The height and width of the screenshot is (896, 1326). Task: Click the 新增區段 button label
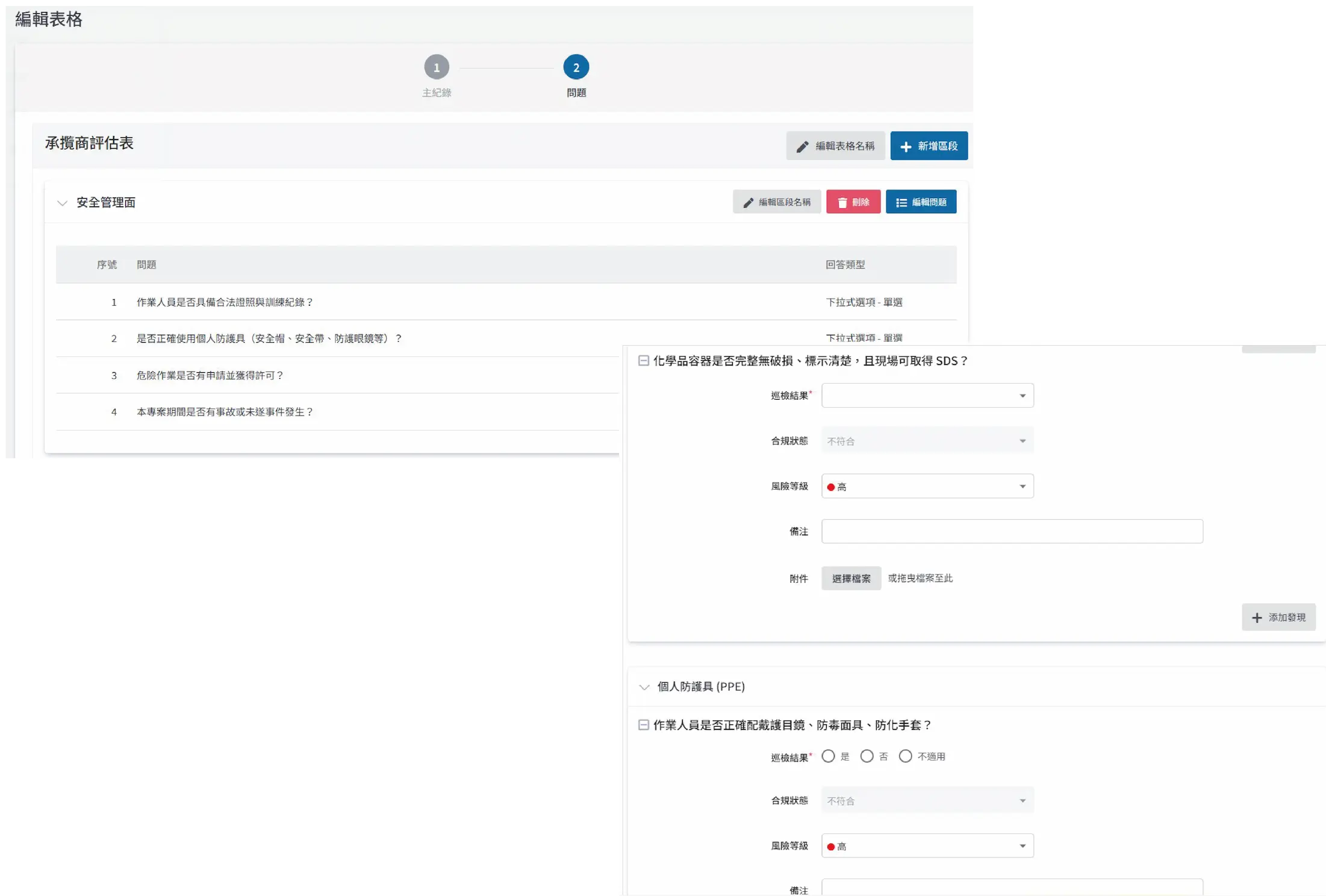[937, 146]
